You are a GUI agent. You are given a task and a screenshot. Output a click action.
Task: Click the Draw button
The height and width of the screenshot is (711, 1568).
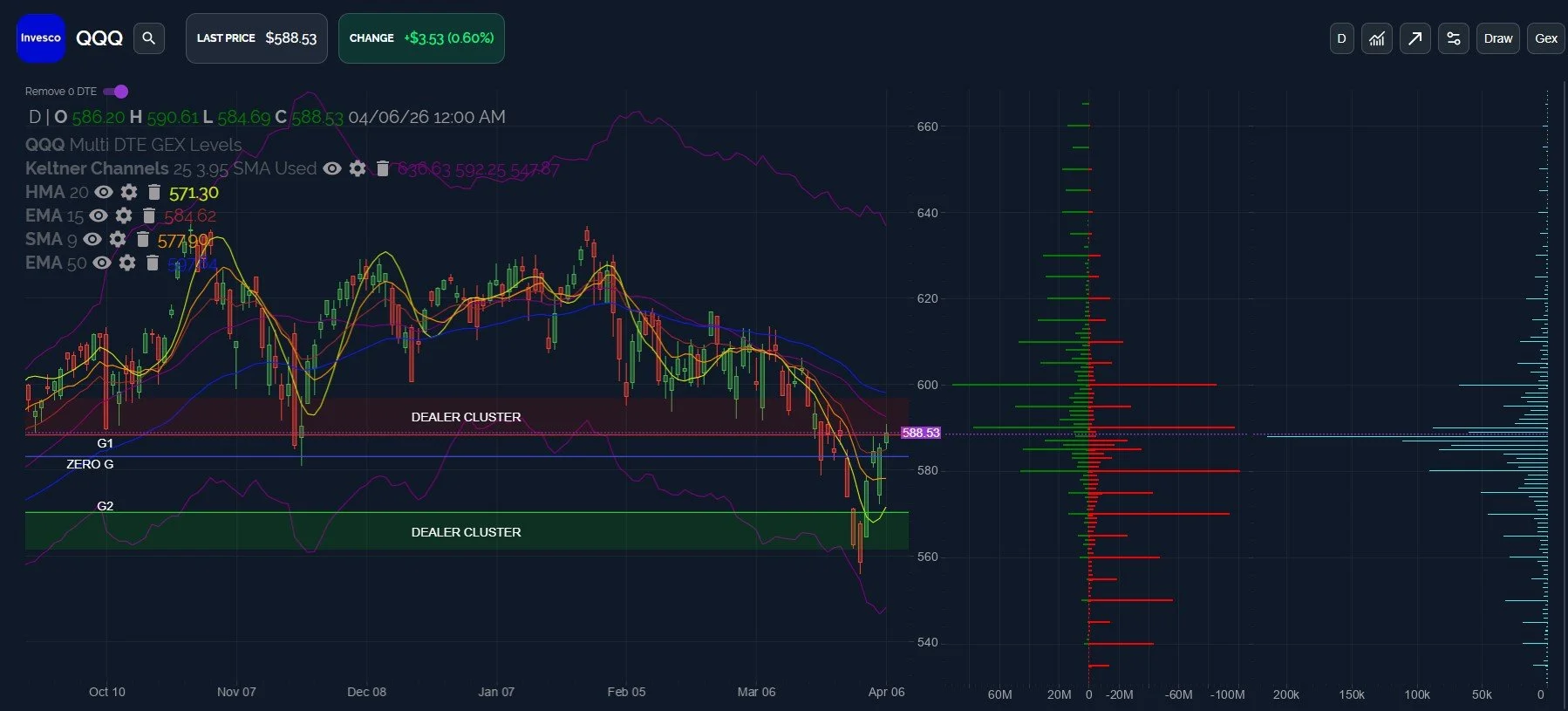click(x=1498, y=38)
